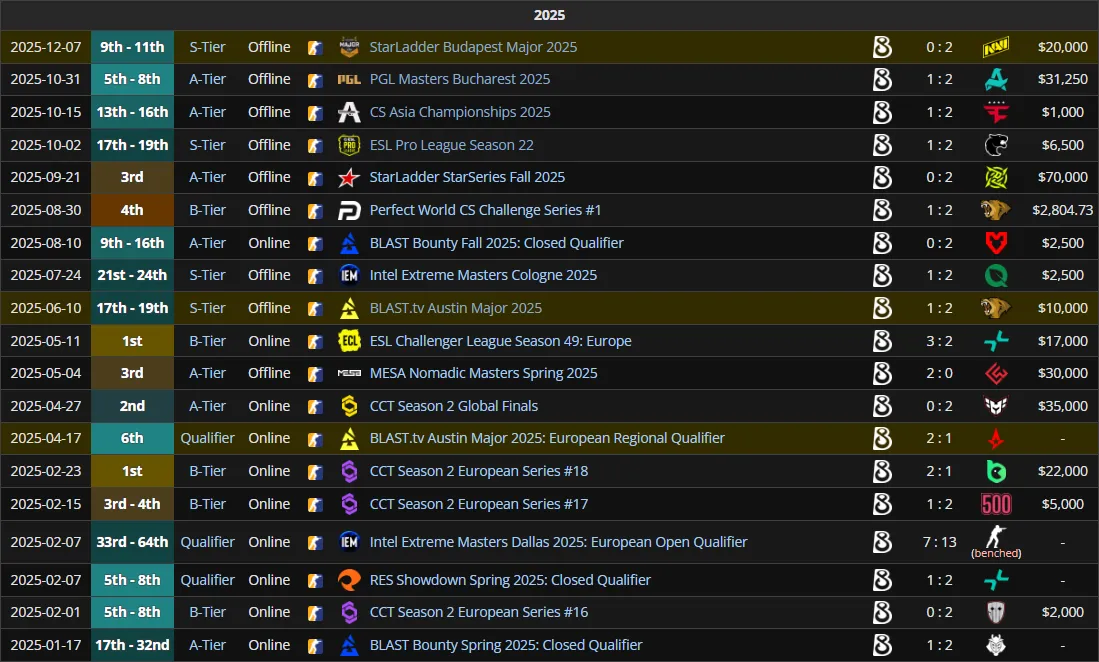This screenshot has height=662, width=1099.
Task: Click MOUZ opponent logo in BLAST Bounty Fall row
Action: [x=995, y=243]
